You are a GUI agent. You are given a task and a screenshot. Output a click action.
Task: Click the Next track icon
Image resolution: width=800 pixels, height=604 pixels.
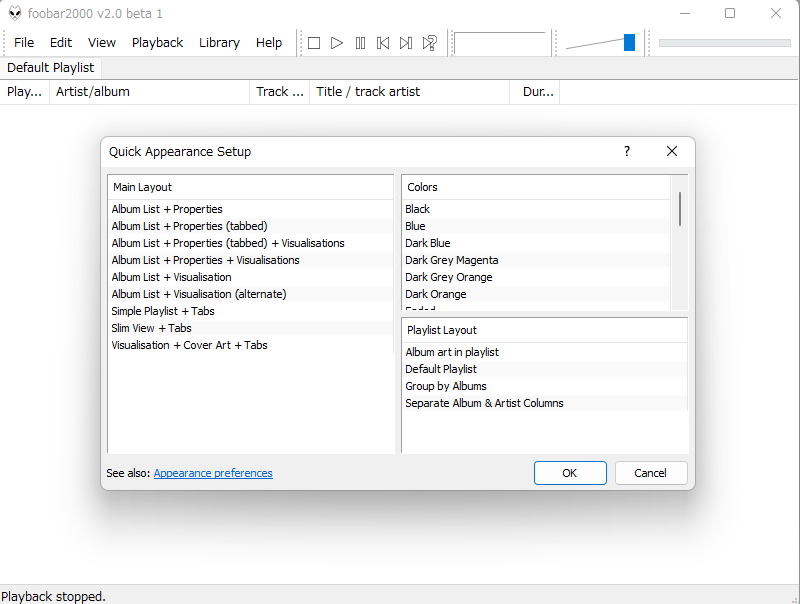coord(406,42)
